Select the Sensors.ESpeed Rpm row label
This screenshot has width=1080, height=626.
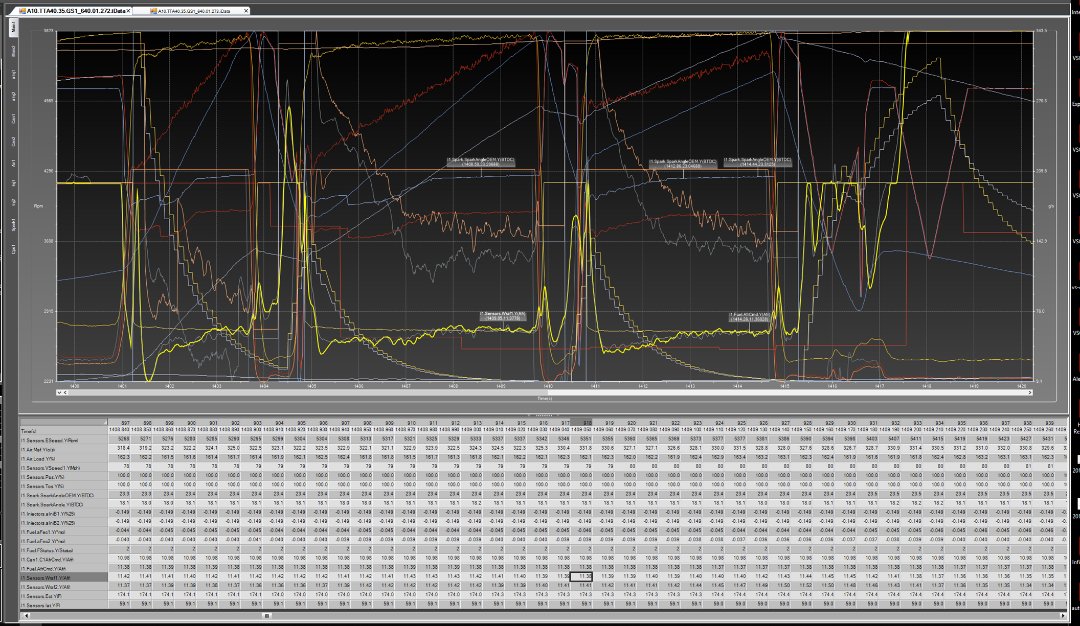click(x=63, y=440)
